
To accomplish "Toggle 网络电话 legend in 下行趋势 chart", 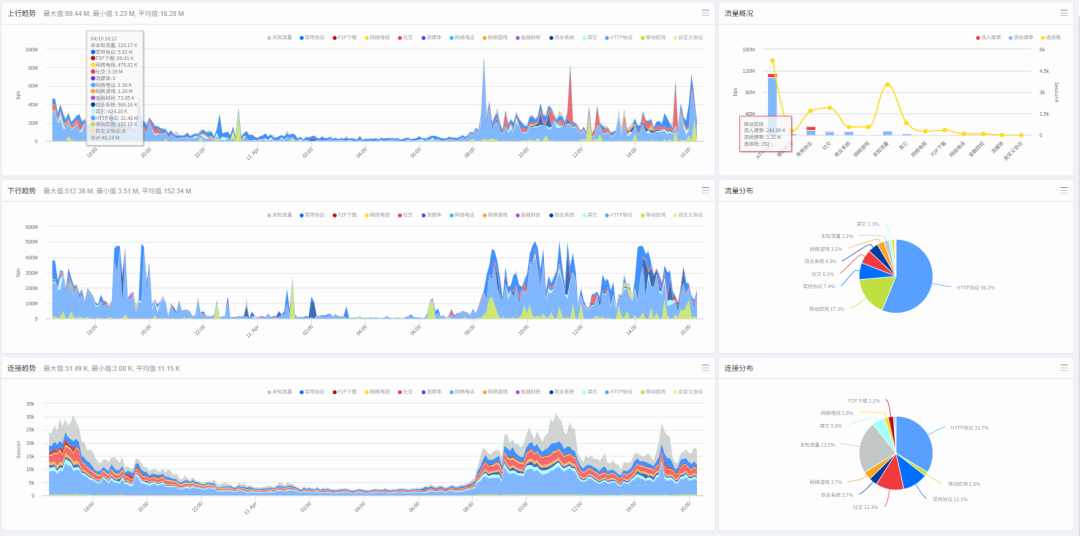I will coord(461,215).
